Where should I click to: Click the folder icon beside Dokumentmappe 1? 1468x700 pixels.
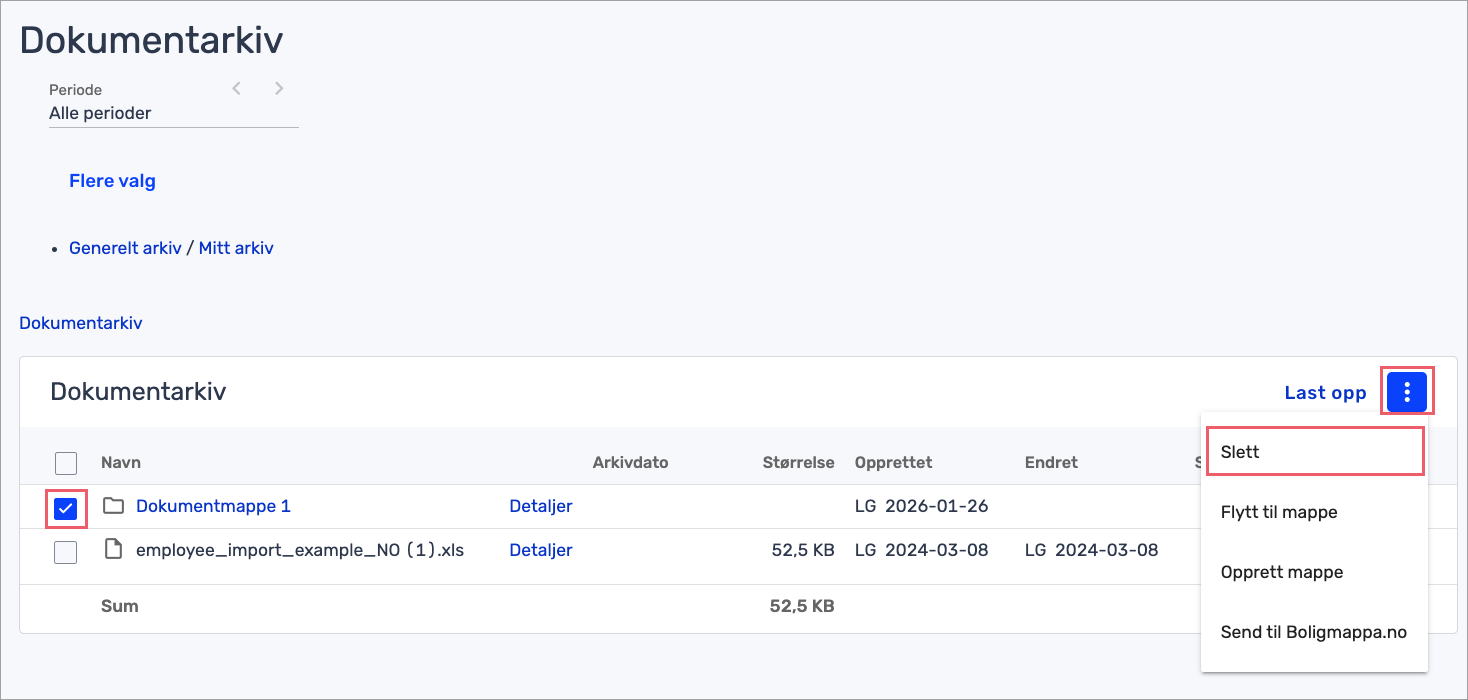pyautogui.click(x=113, y=506)
